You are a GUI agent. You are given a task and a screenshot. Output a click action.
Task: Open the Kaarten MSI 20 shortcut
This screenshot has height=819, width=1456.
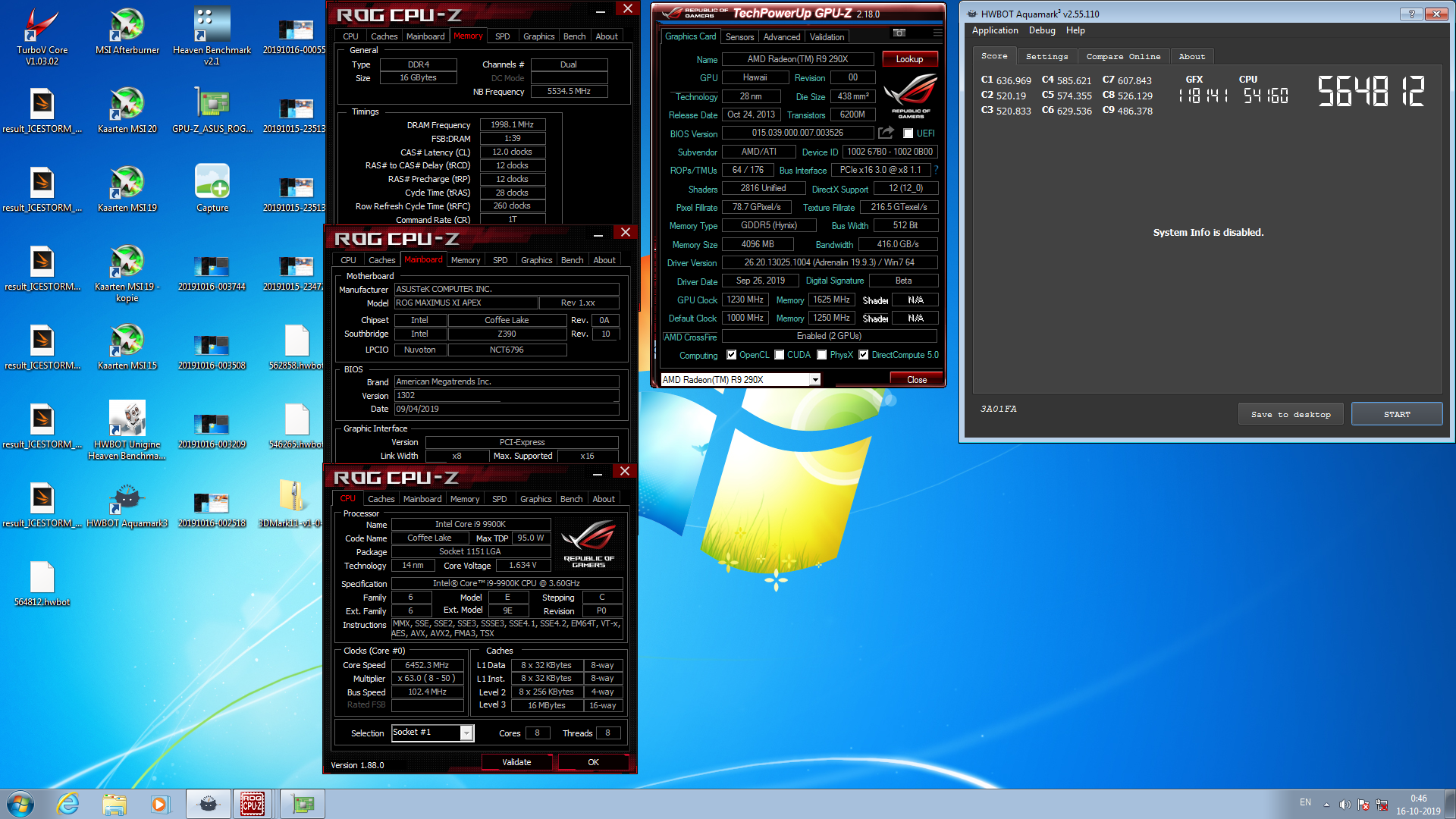tap(127, 110)
